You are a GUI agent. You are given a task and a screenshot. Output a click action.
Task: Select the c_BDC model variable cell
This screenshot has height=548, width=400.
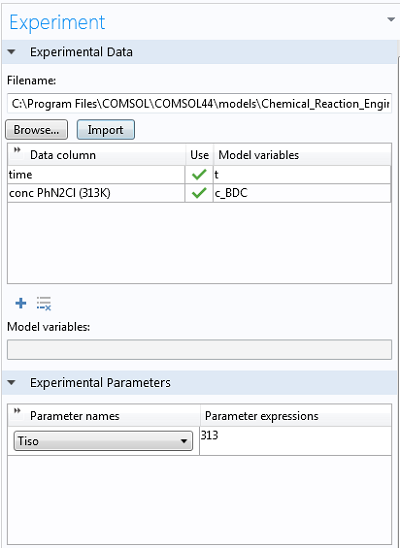[x=302, y=193]
